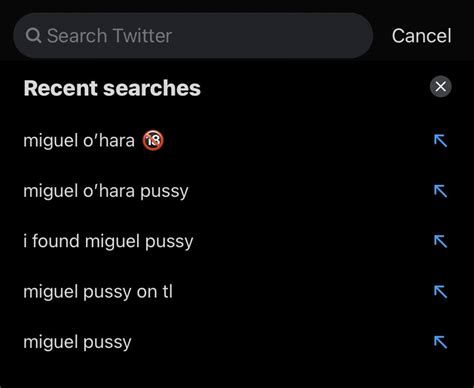Tap arrow beside the last "miguel pussy" entry
474x388 pixels.
tap(440, 342)
